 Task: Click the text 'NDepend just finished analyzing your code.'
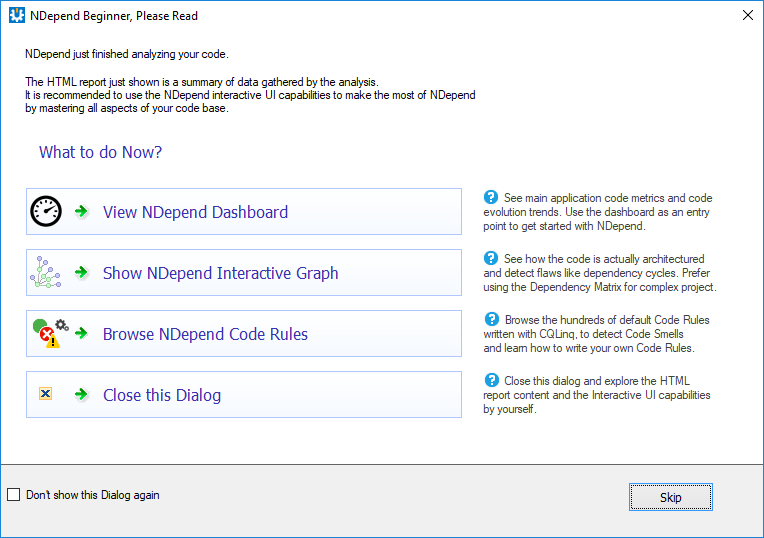127,54
